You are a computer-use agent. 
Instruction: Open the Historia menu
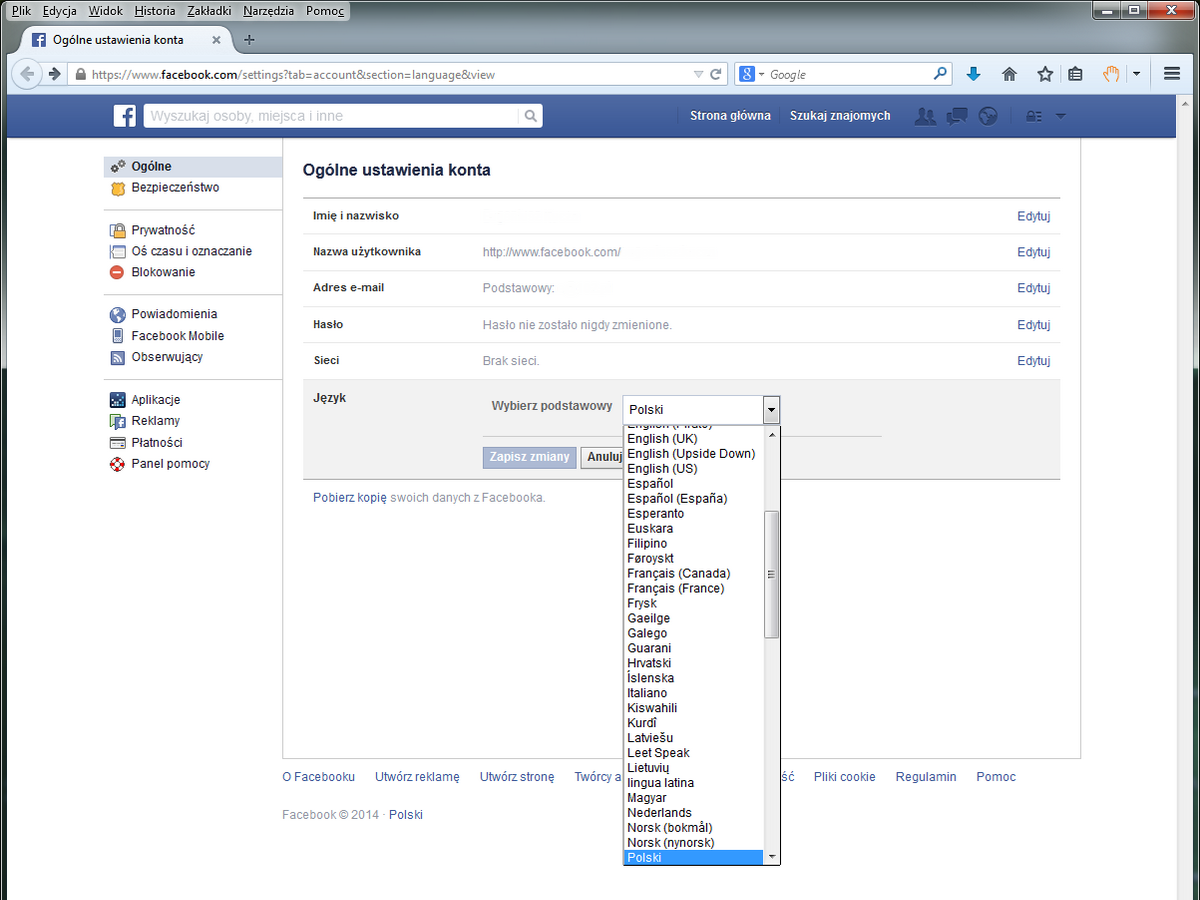154,11
